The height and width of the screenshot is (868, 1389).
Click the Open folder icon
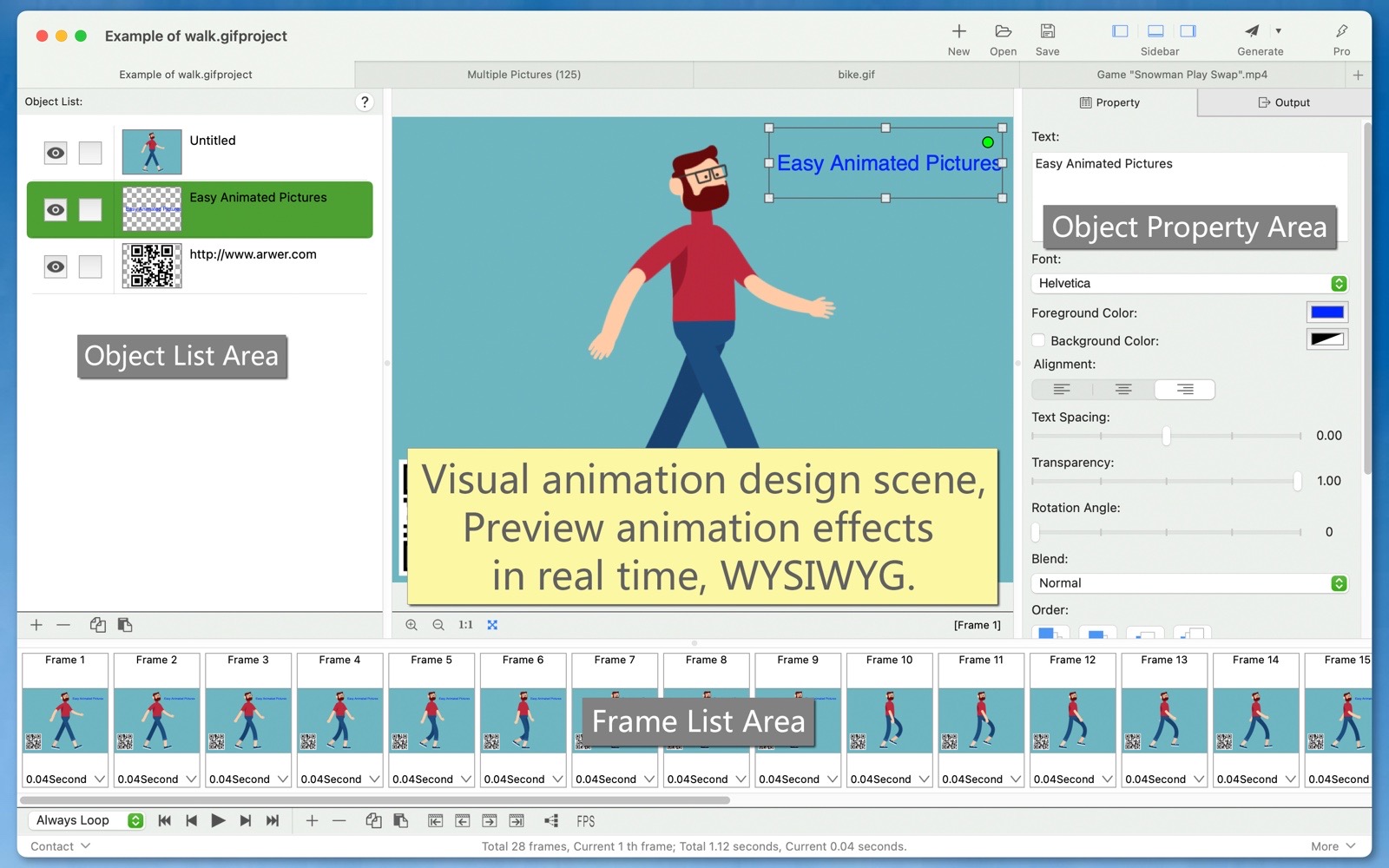click(x=1003, y=31)
